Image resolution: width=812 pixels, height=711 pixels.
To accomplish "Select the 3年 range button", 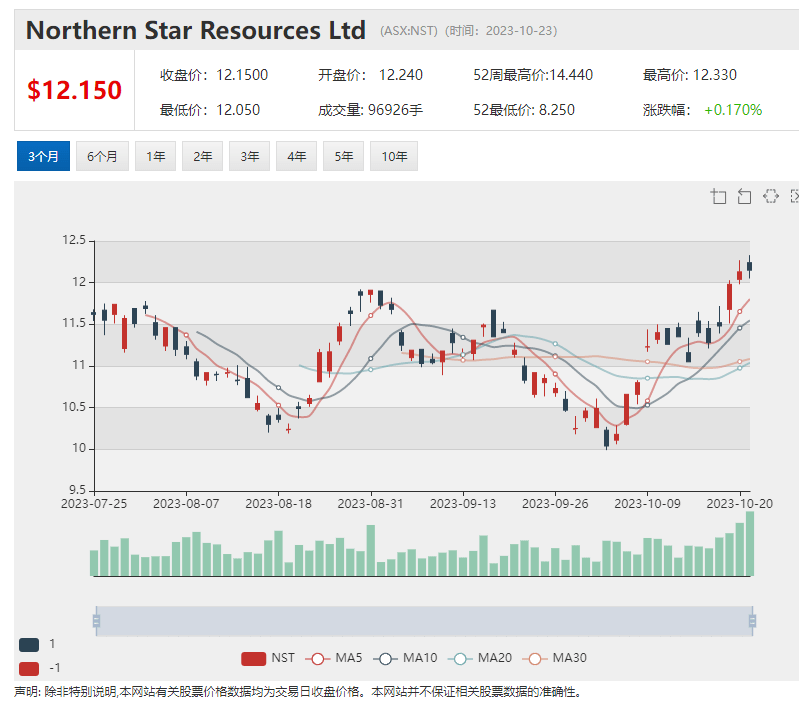I will click(x=250, y=156).
